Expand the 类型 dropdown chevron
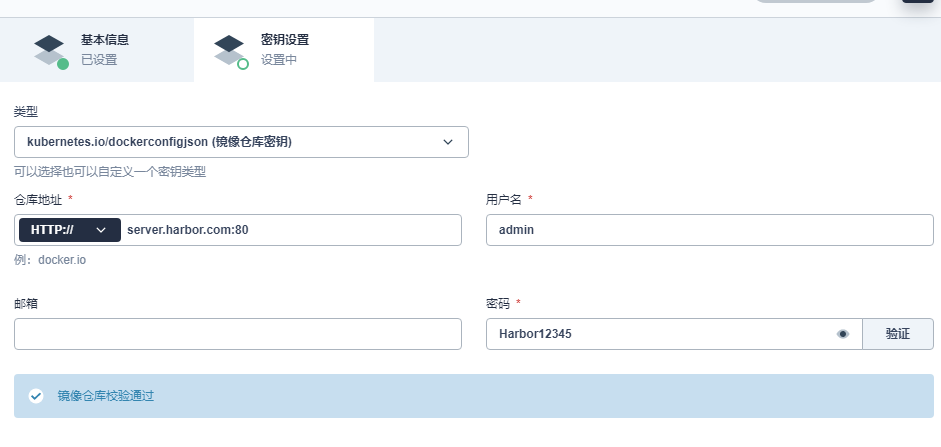Screen dimensions: 941x447 [448, 142]
